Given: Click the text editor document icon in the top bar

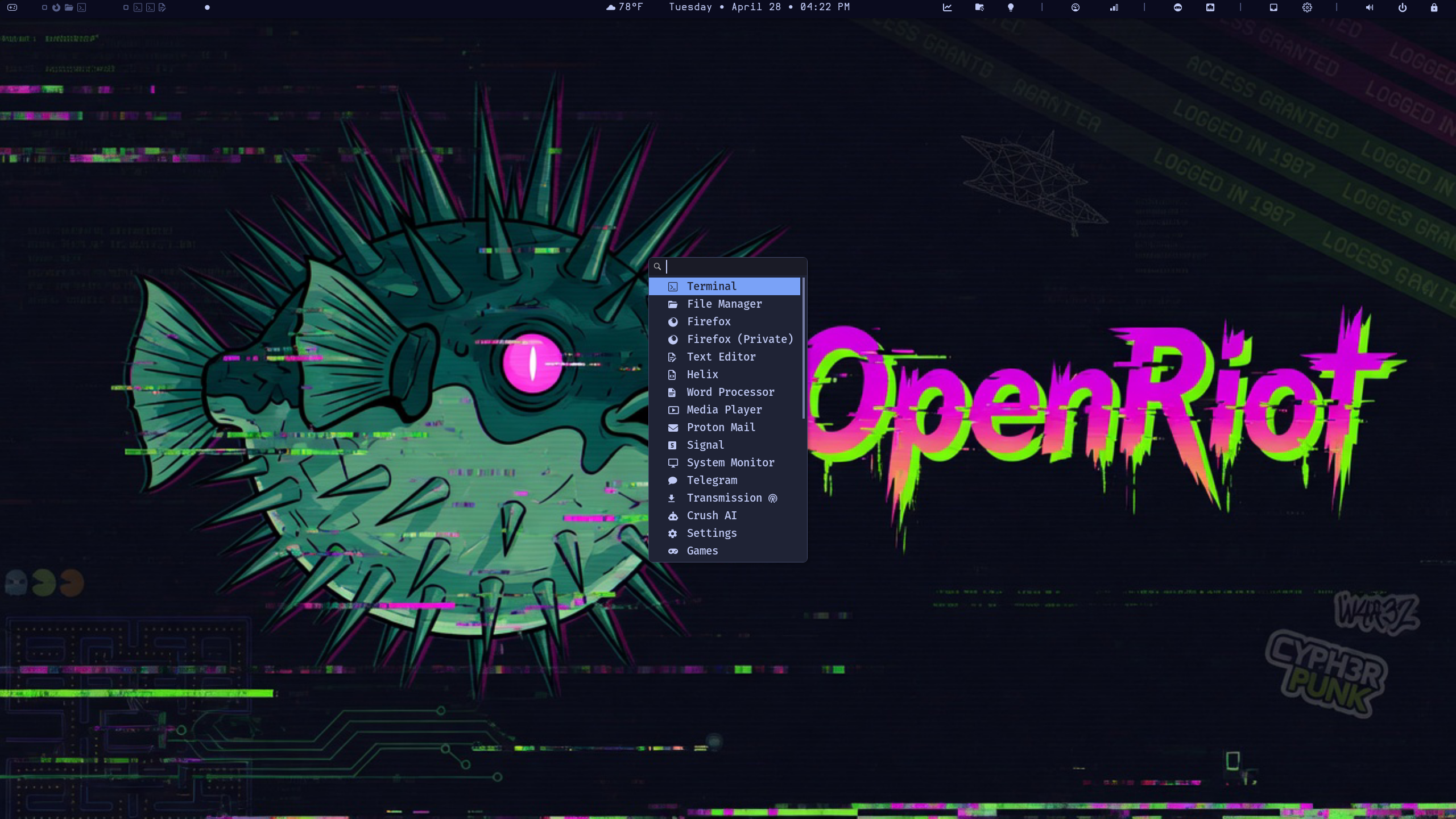Looking at the screenshot, I should (x=162, y=7).
